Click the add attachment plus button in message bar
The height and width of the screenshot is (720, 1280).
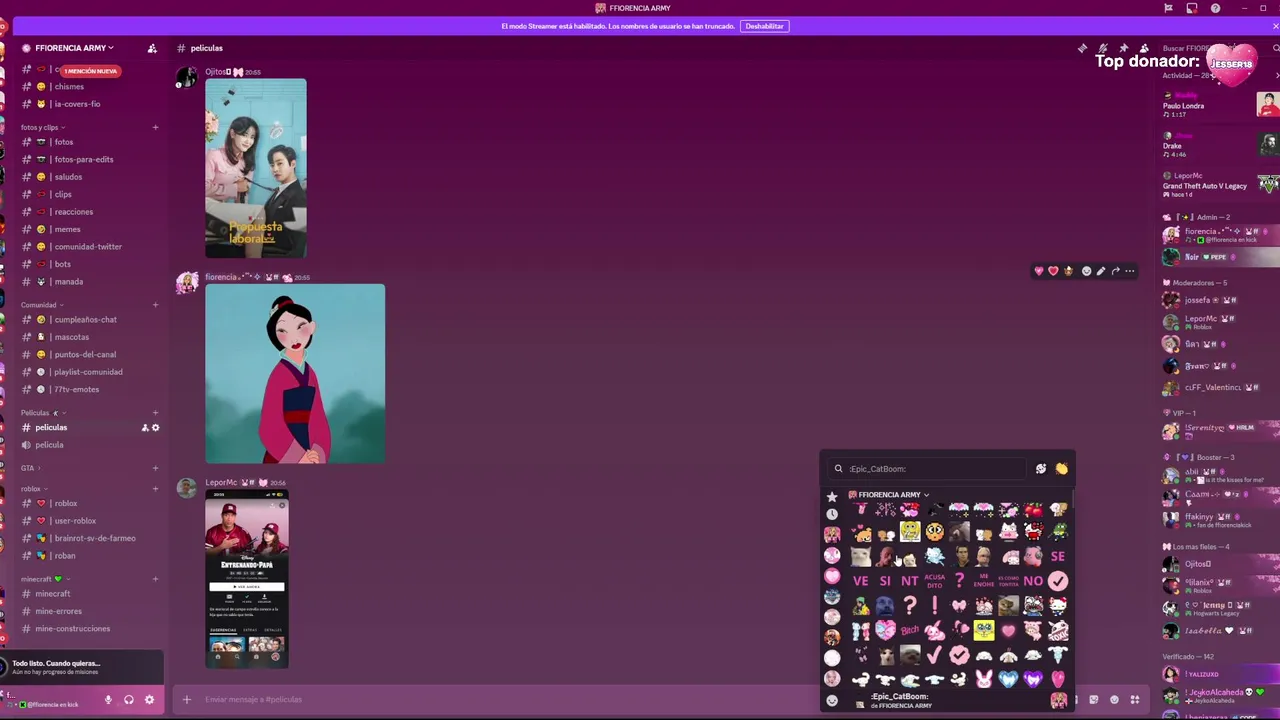[x=186, y=699]
